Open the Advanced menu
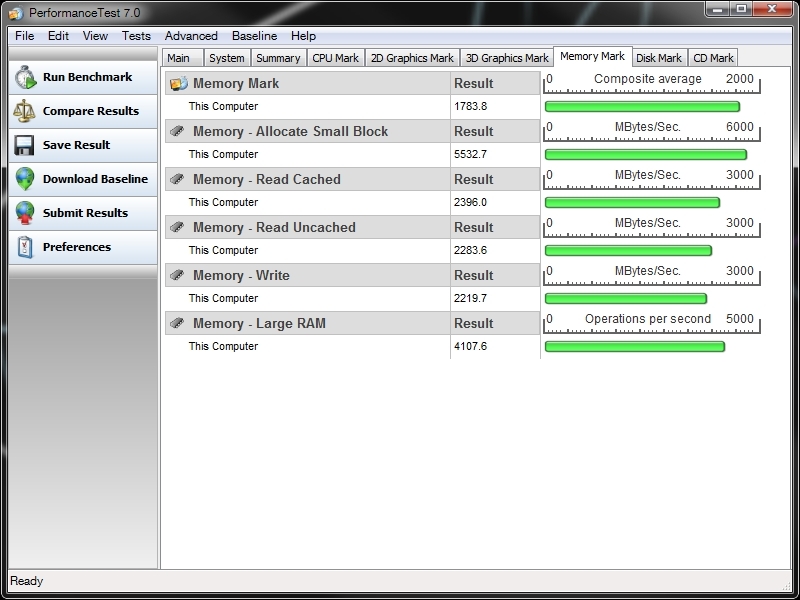Screen dimensions: 800x600 click(191, 36)
